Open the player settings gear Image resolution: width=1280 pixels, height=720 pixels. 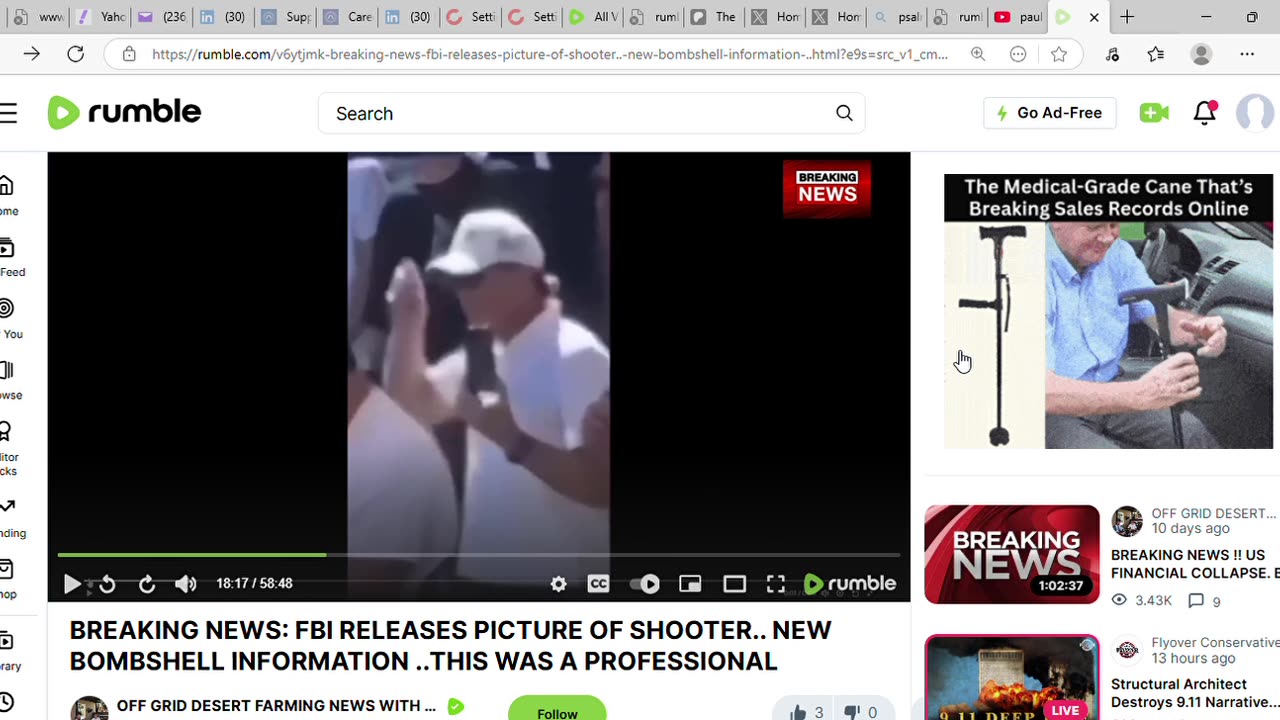point(559,584)
